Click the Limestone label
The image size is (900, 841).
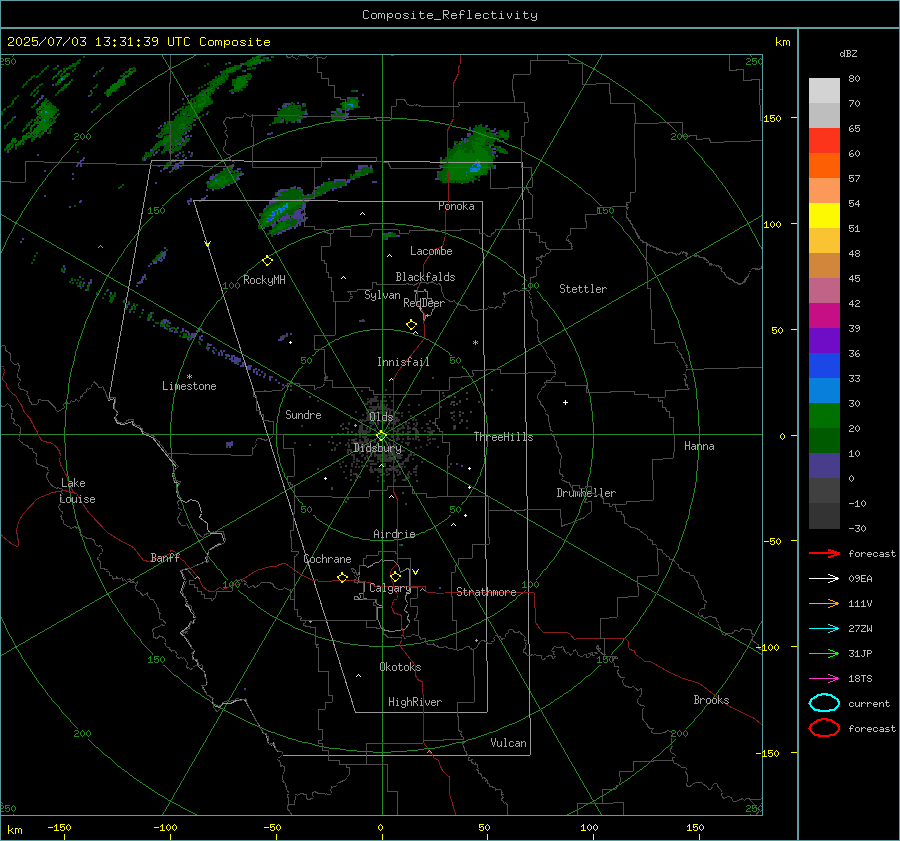(x=189, y=386)
